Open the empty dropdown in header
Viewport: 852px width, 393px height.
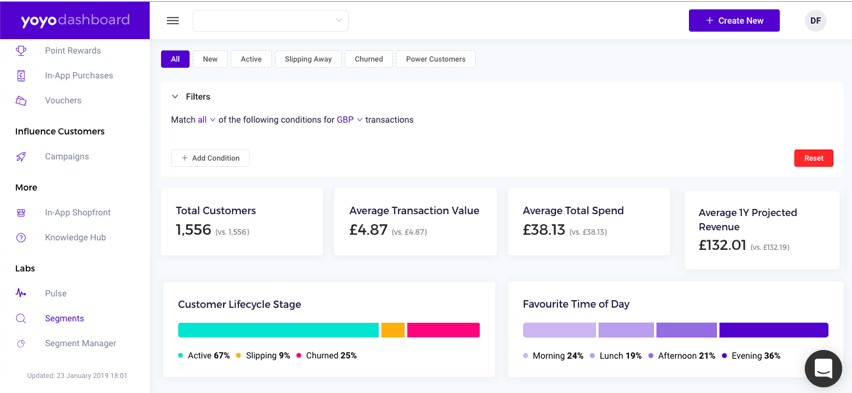click(x=271, y=21)
